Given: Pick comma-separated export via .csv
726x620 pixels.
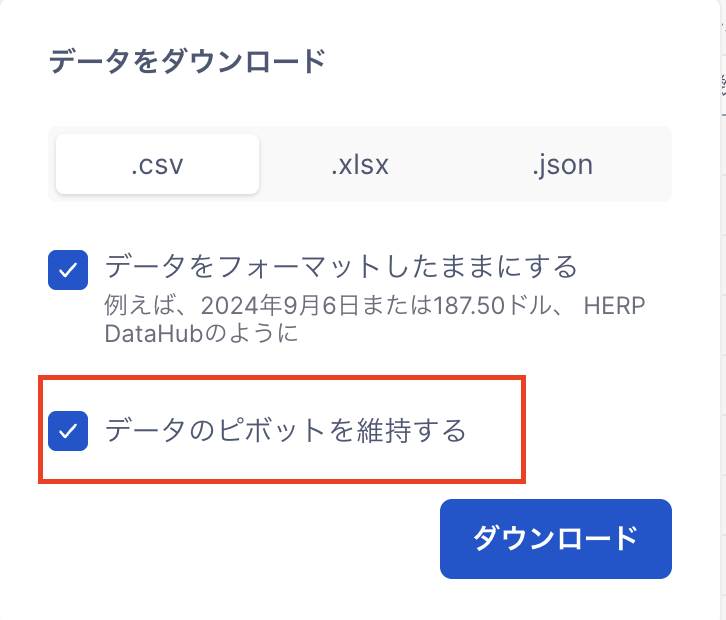Looking at the screenshot, I should pyautogui.click(x=157, y=164).
